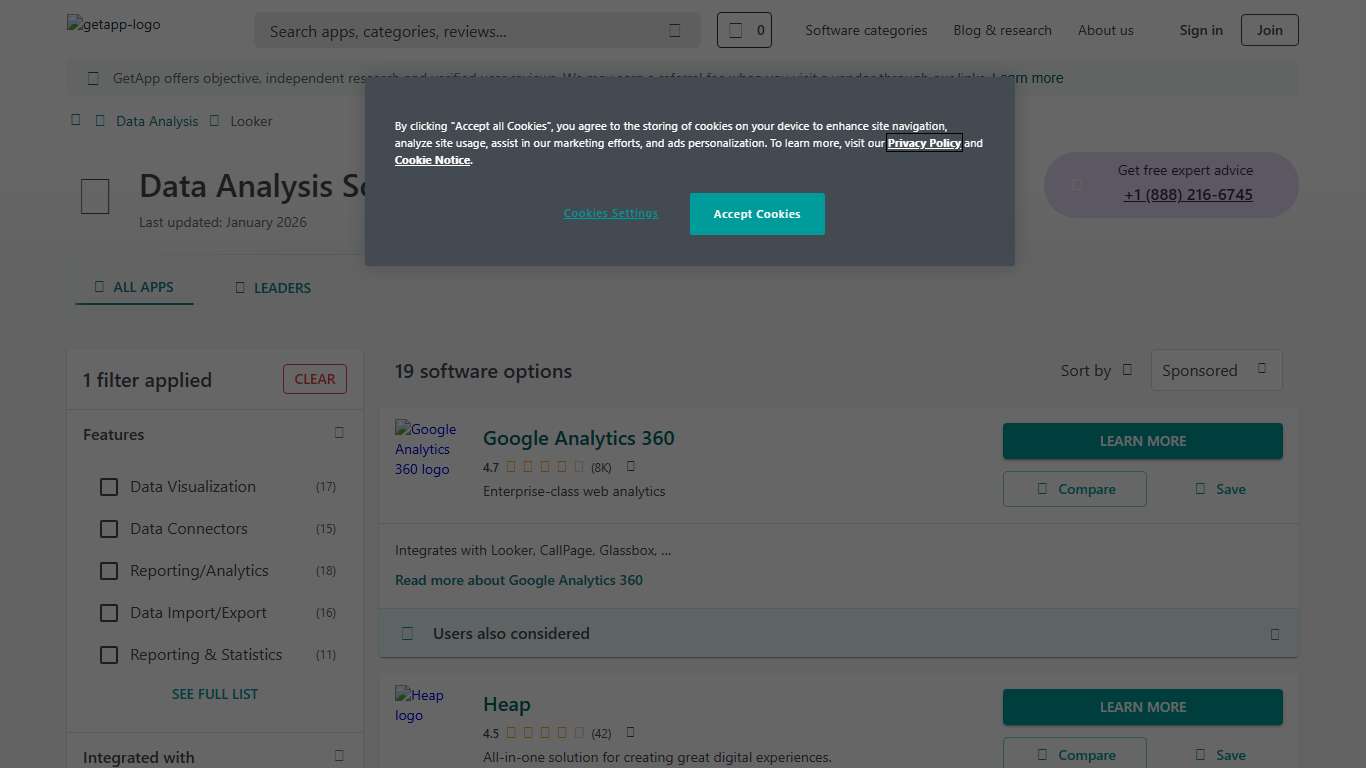Image resolution: width=1366 pixels, height=768 pixels.
Task: Enable the Data Visualization filter checkbox
Action: pos(109,486)
